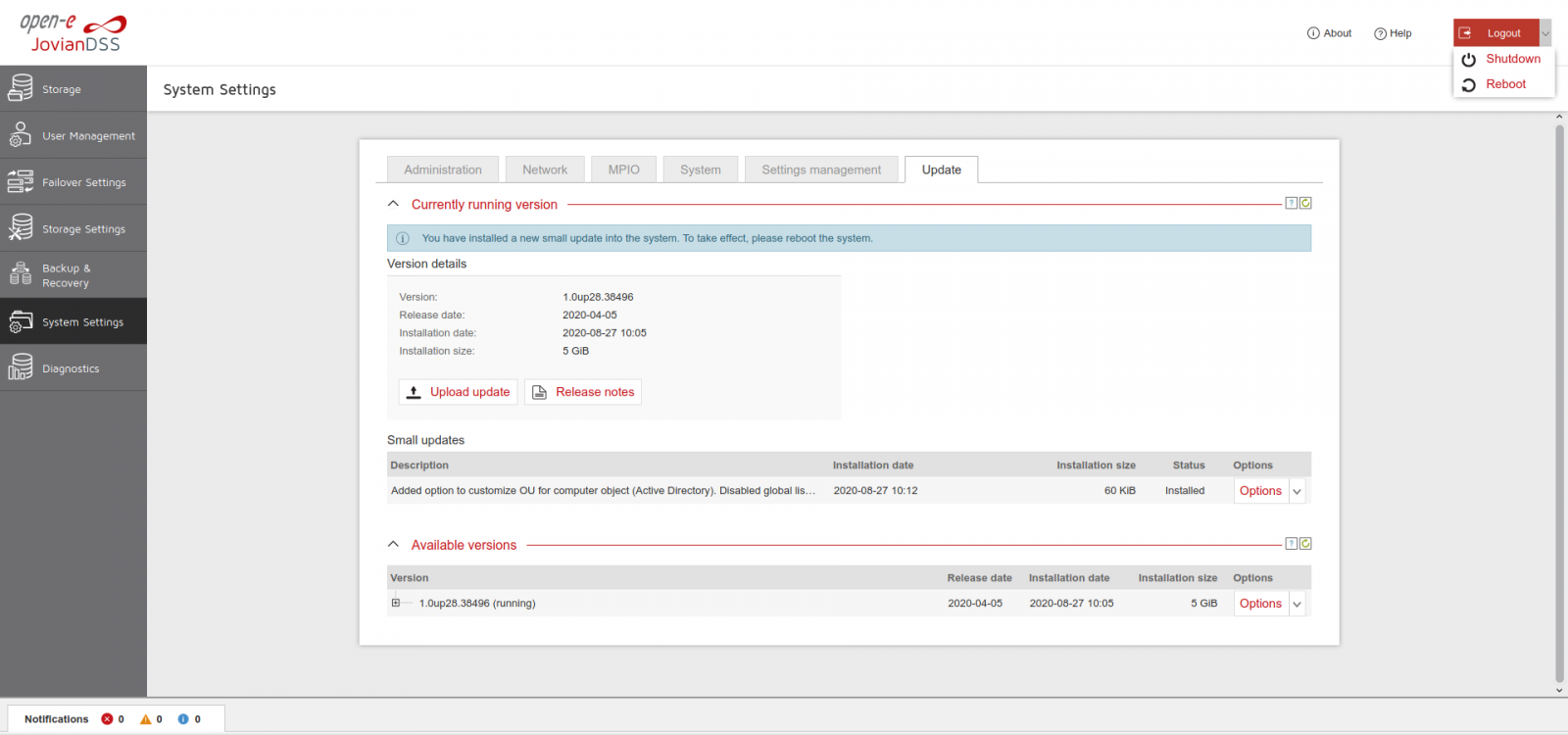
Task: Open Options arrow for the small update row
Action: (1298, 491)
